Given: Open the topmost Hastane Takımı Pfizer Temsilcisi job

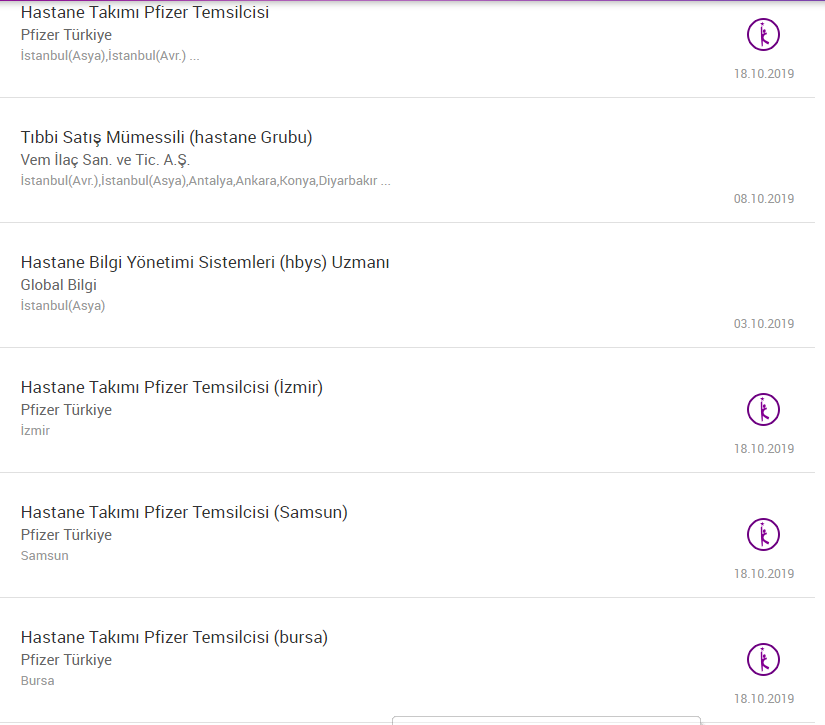Looking at the screenshot, I should coord(145,13).
